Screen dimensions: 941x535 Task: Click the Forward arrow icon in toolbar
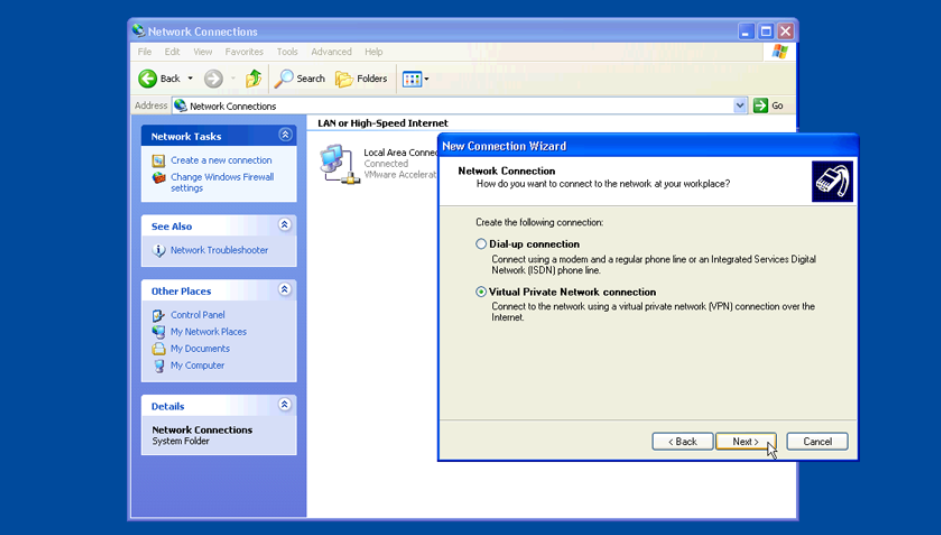click(213, 79)
